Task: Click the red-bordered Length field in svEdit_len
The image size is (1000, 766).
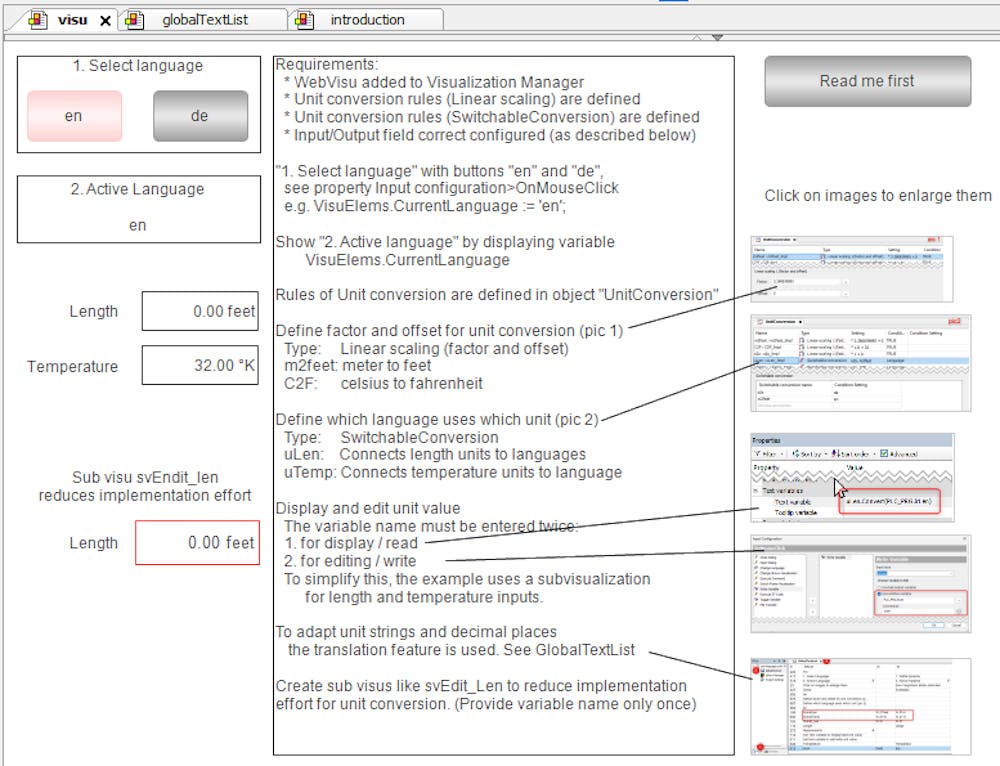Action: [x=197, y=543]
